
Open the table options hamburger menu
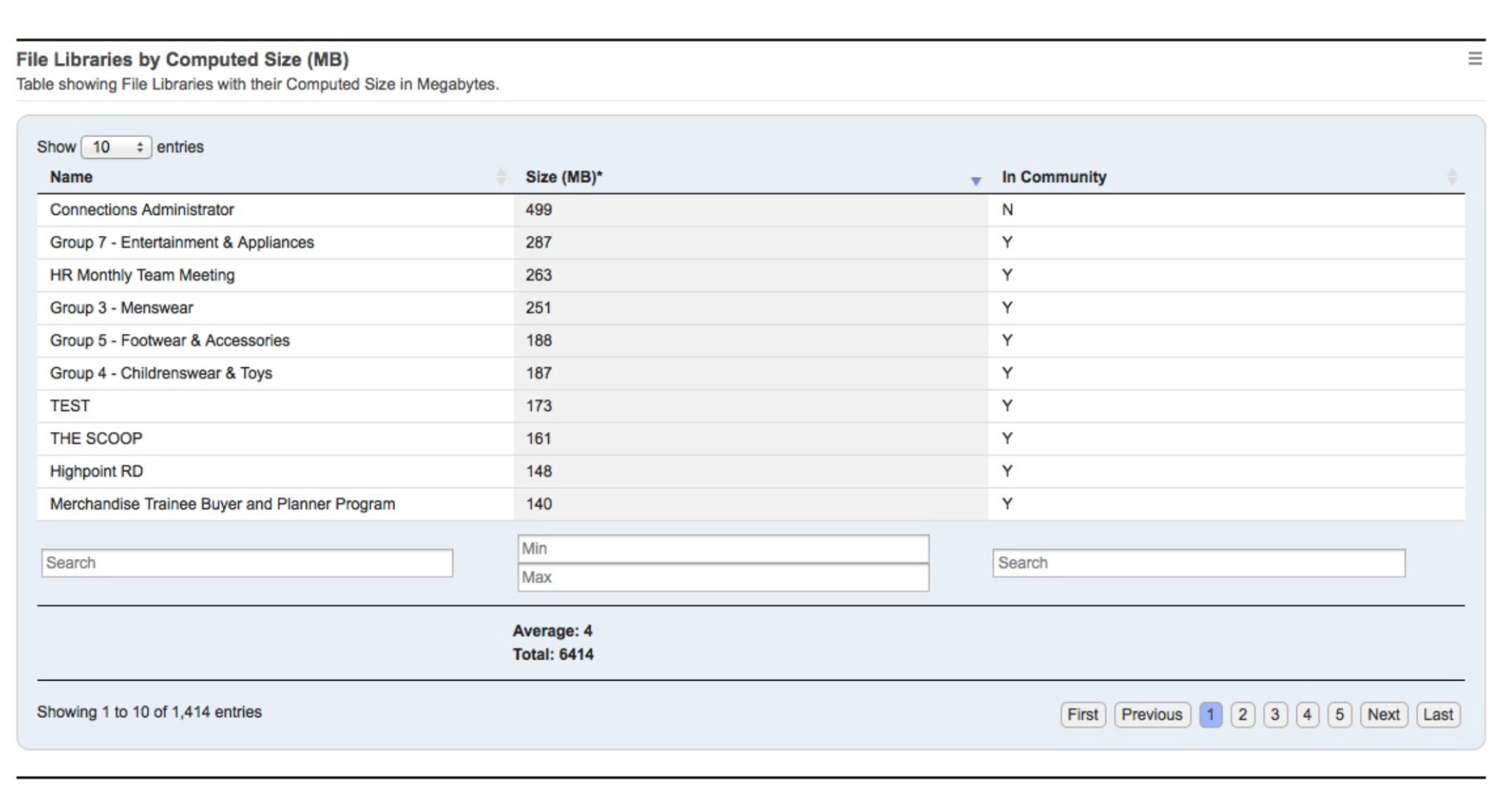(1476, 60)
